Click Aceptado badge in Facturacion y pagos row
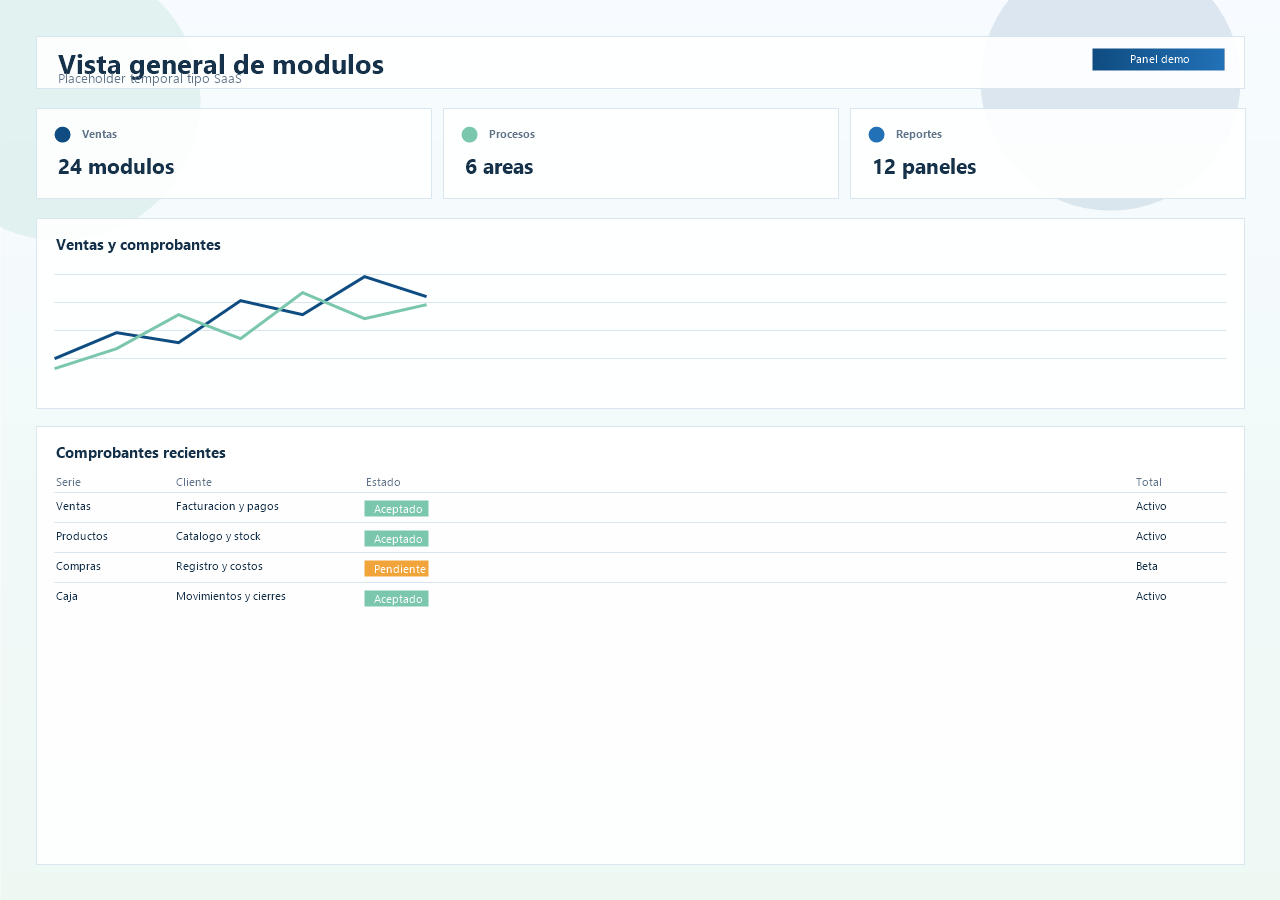1280x900 pixels. pos(396,508)
